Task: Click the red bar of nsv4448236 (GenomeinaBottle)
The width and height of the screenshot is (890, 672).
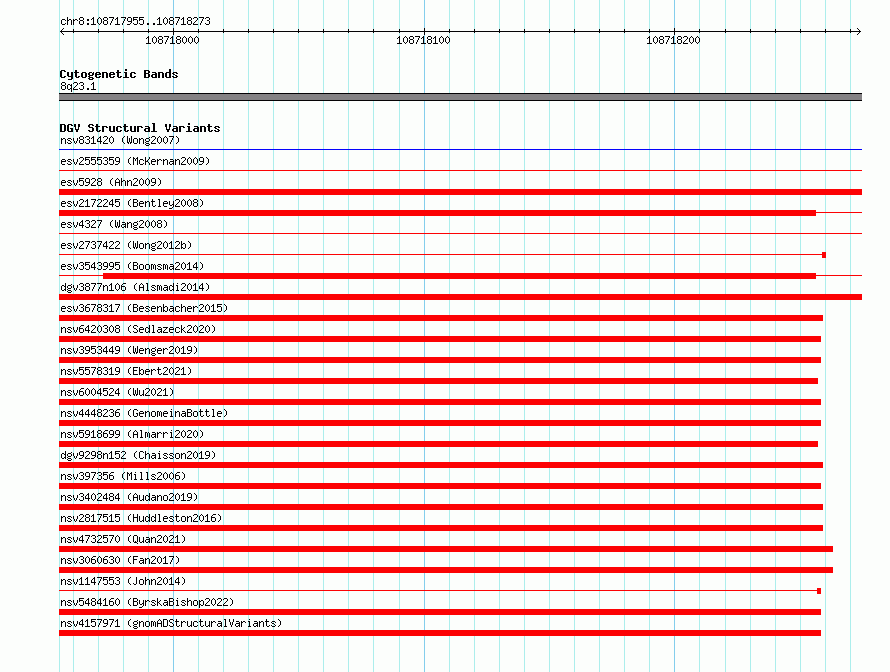Action: pyautogui.click(x=440, y=423)
